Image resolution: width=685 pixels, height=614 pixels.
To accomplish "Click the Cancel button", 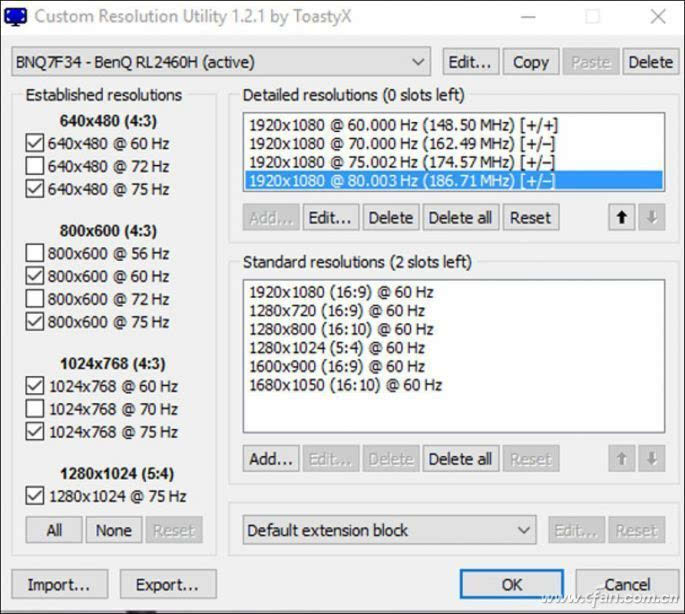I will pyautogui.click(x=627, y=584).
